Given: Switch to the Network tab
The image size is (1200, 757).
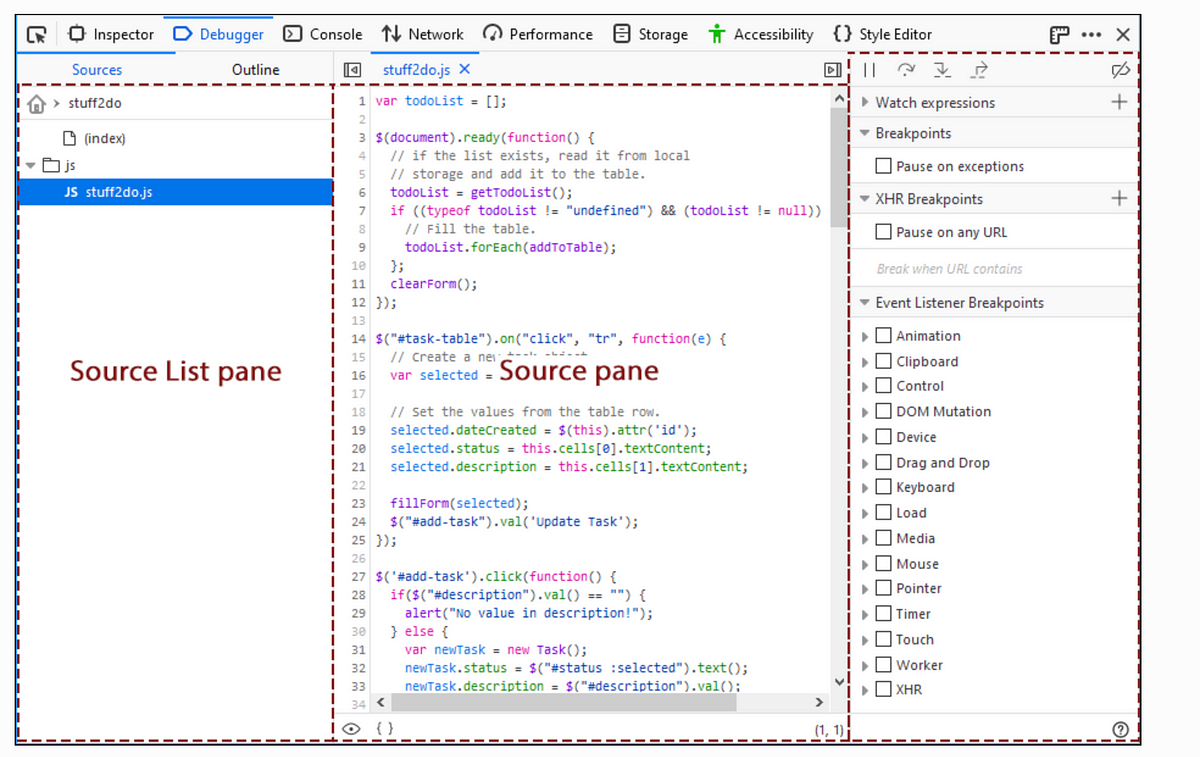Looking at the screenshot, I should pyautogui.click(x=422, y=34).
